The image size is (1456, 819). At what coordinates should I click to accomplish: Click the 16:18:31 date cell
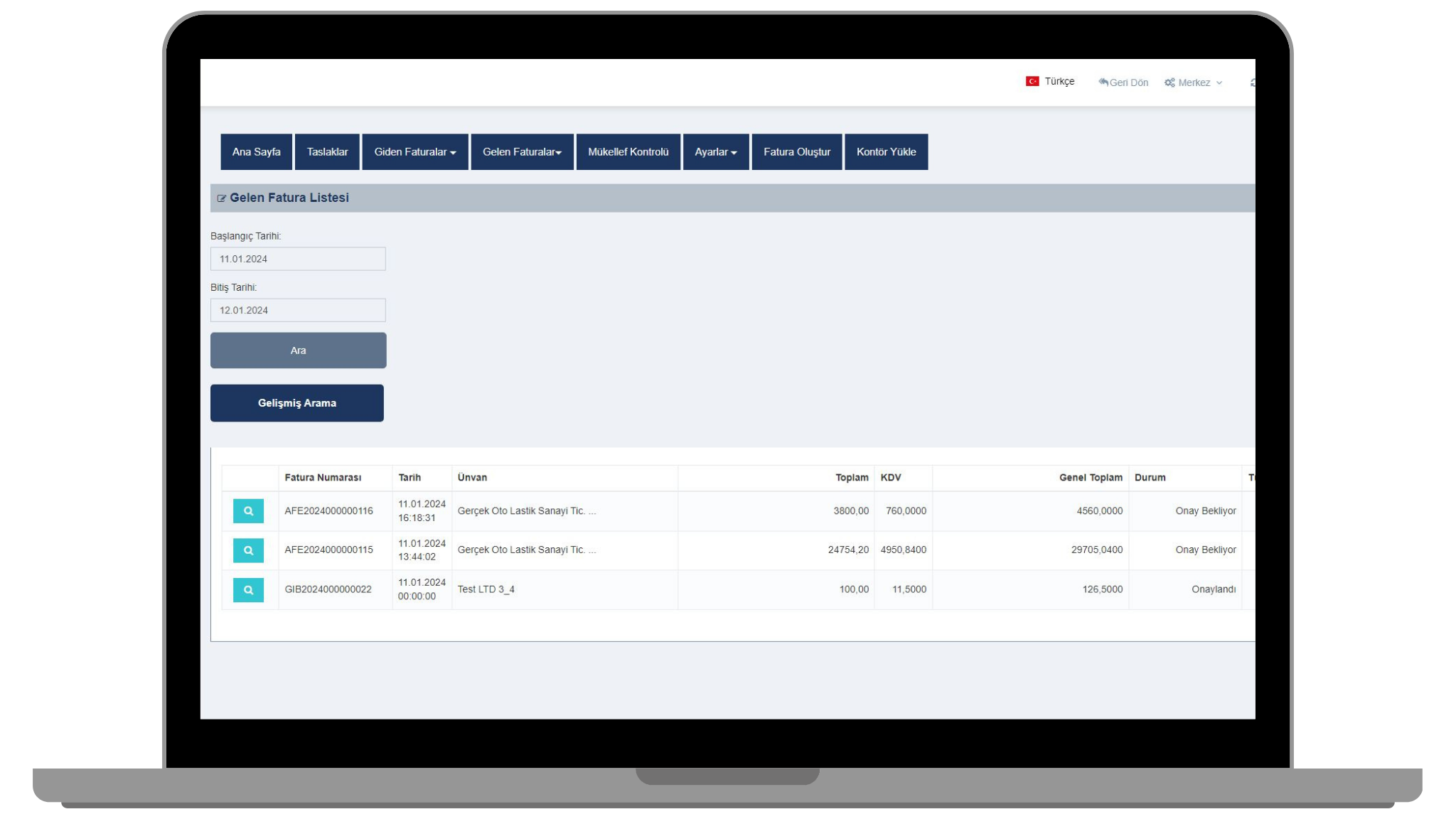coord(422,511)
